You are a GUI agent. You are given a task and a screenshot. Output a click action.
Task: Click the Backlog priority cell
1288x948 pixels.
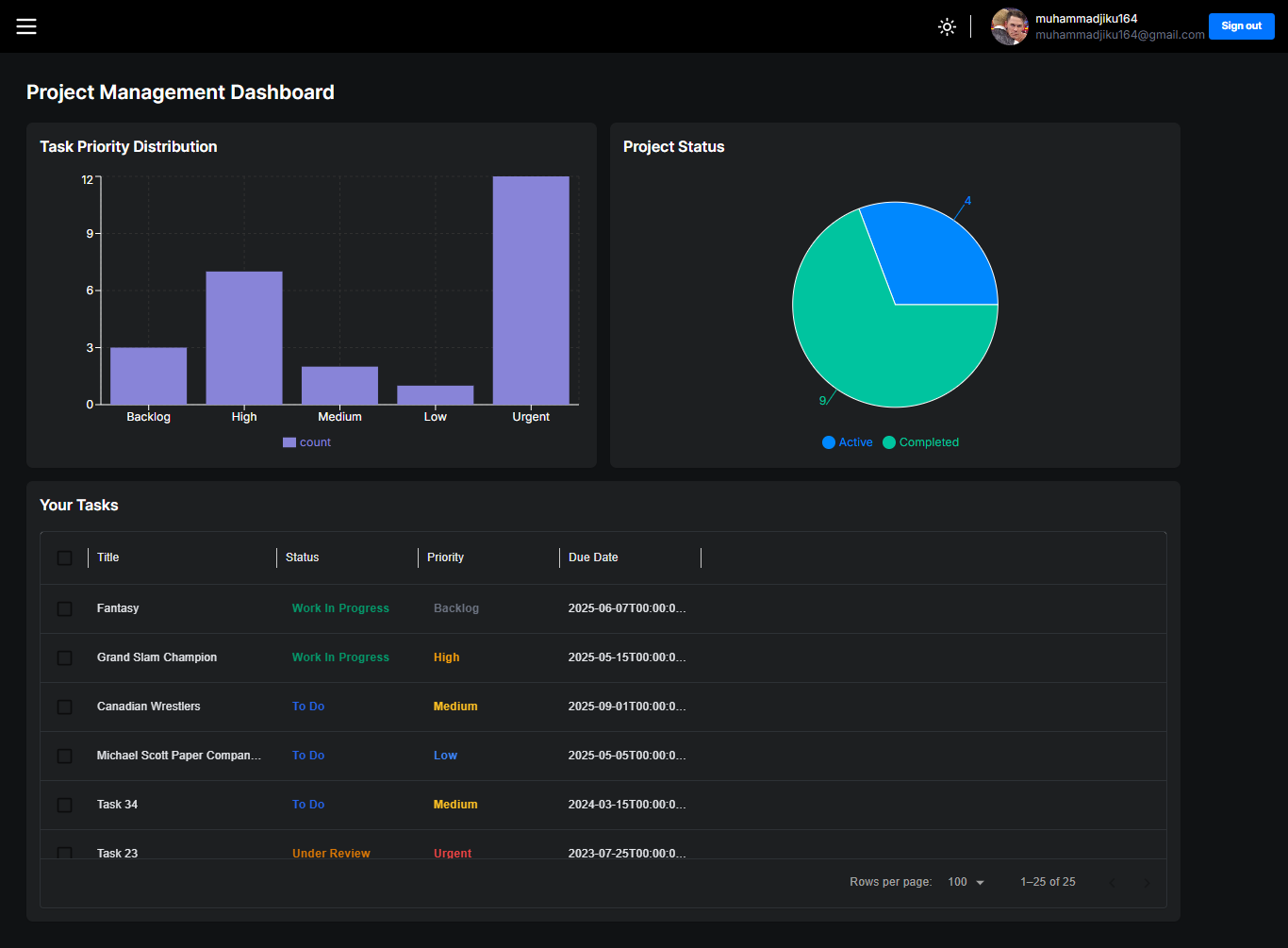coord(456,608)
